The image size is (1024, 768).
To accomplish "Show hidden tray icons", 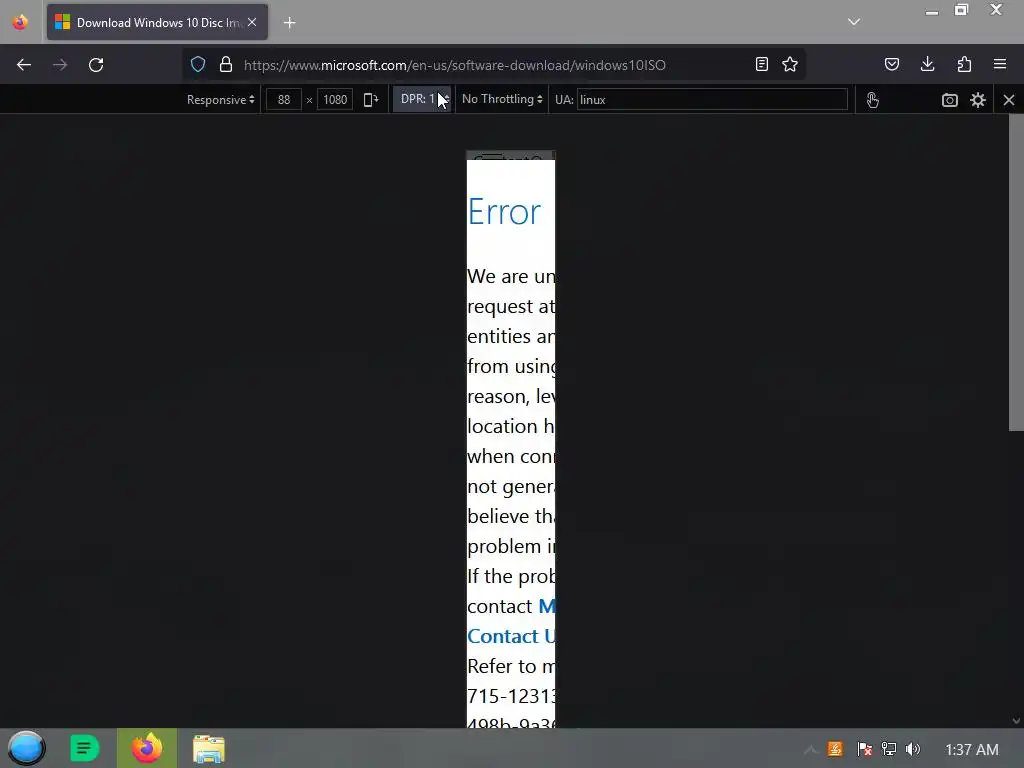I will pyautogui.click(x=810, y=750).
